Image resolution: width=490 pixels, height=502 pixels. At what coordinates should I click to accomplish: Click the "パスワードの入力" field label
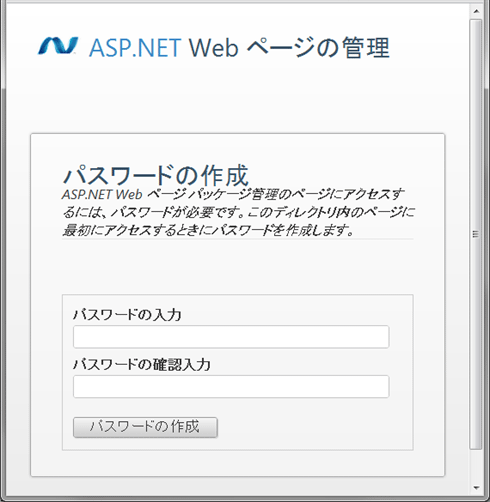[127, 315]
